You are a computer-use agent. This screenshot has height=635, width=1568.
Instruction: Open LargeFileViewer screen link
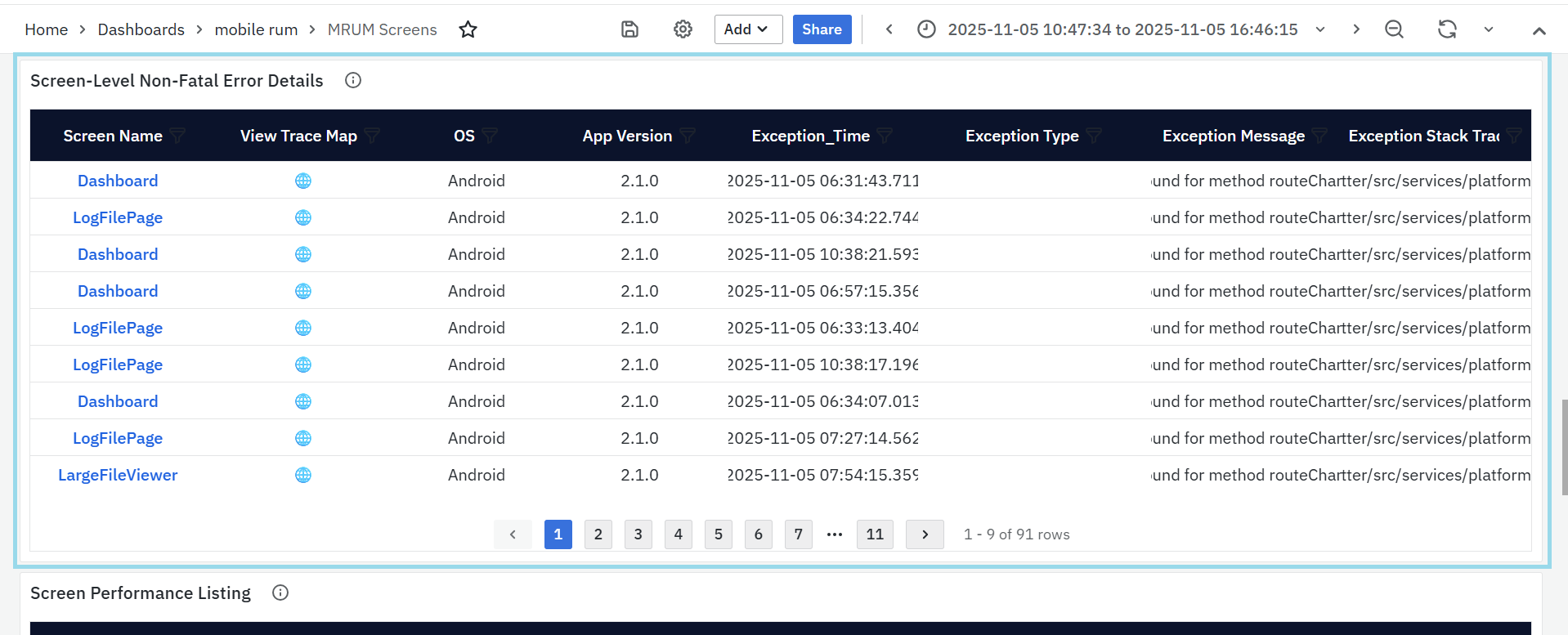coord(118,475)
